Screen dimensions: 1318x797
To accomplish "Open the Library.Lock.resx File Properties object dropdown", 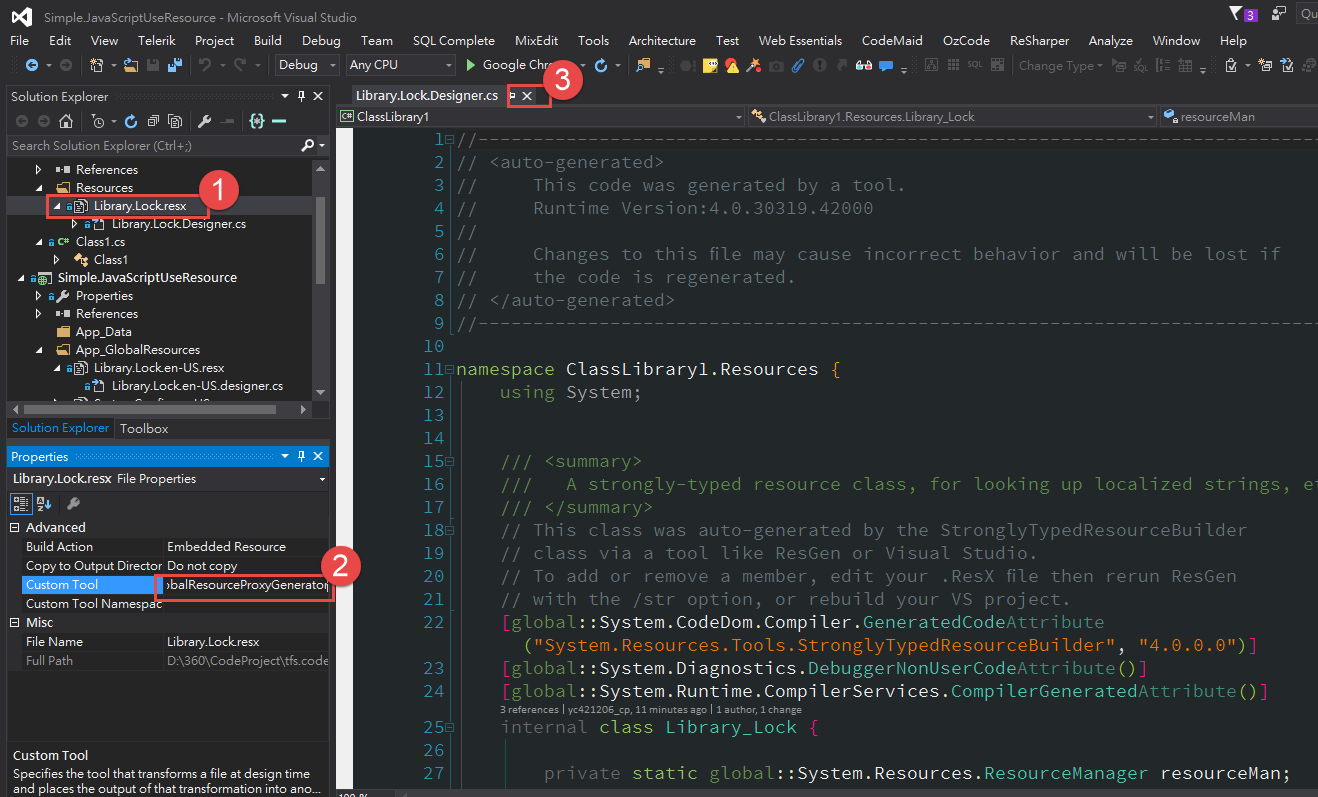I will click(x=168, y=479).
